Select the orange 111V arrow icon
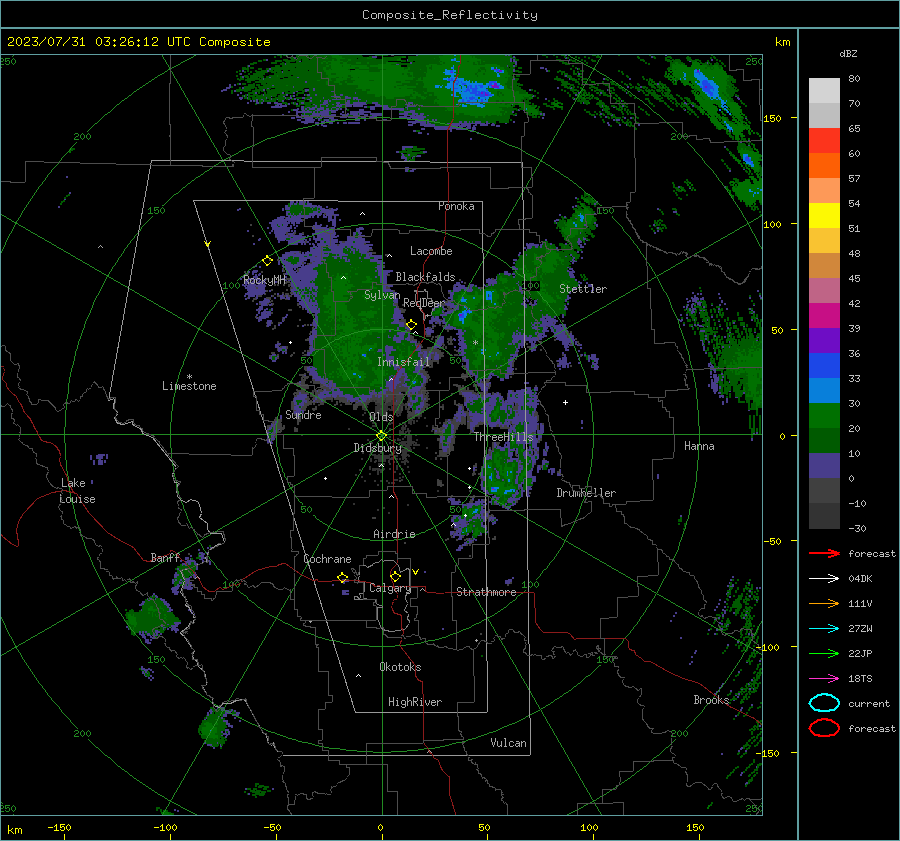The image size is (900, 841). pos(824,603)
